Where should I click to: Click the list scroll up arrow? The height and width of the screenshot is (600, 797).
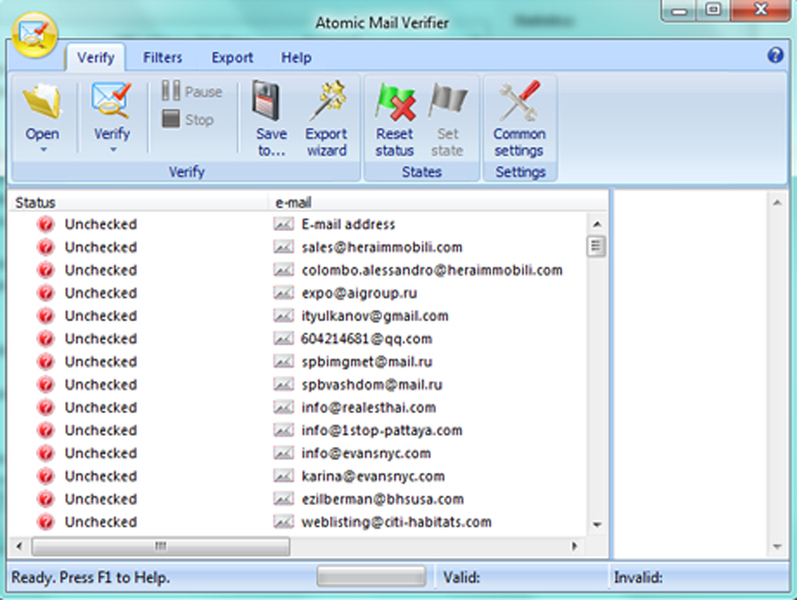[597, 224]
